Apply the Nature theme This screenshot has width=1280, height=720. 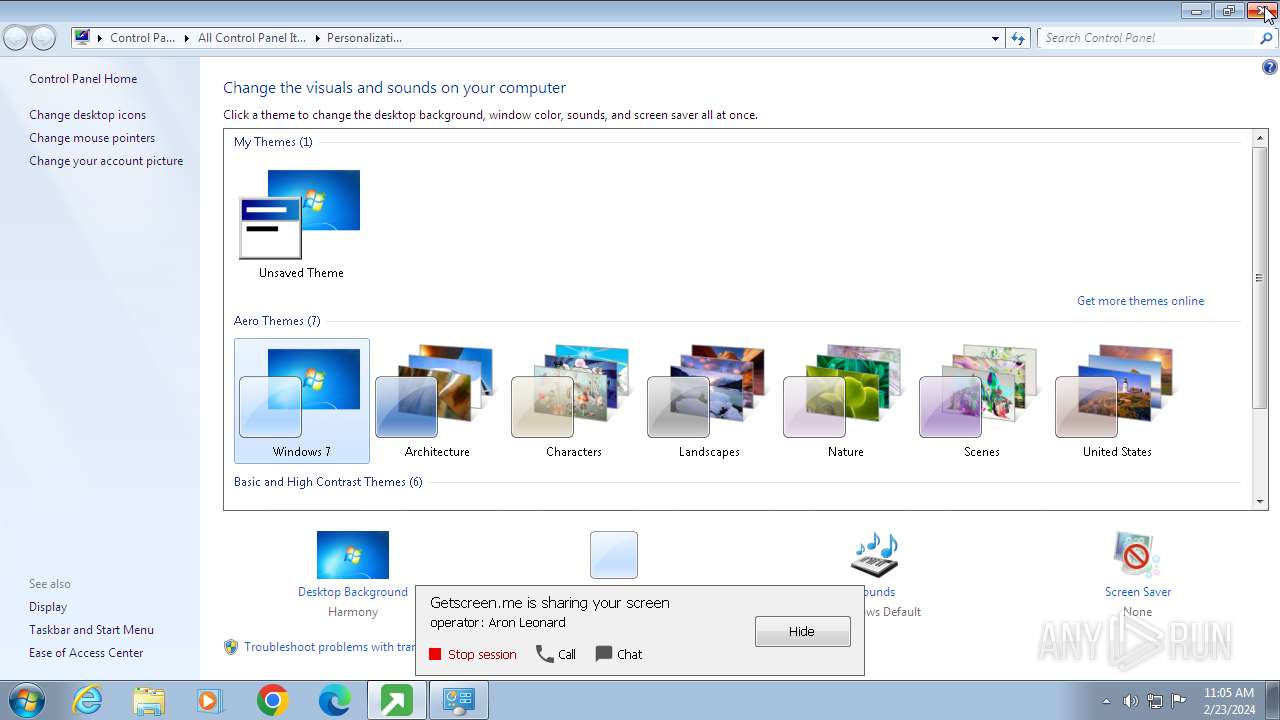coord(845,401)
